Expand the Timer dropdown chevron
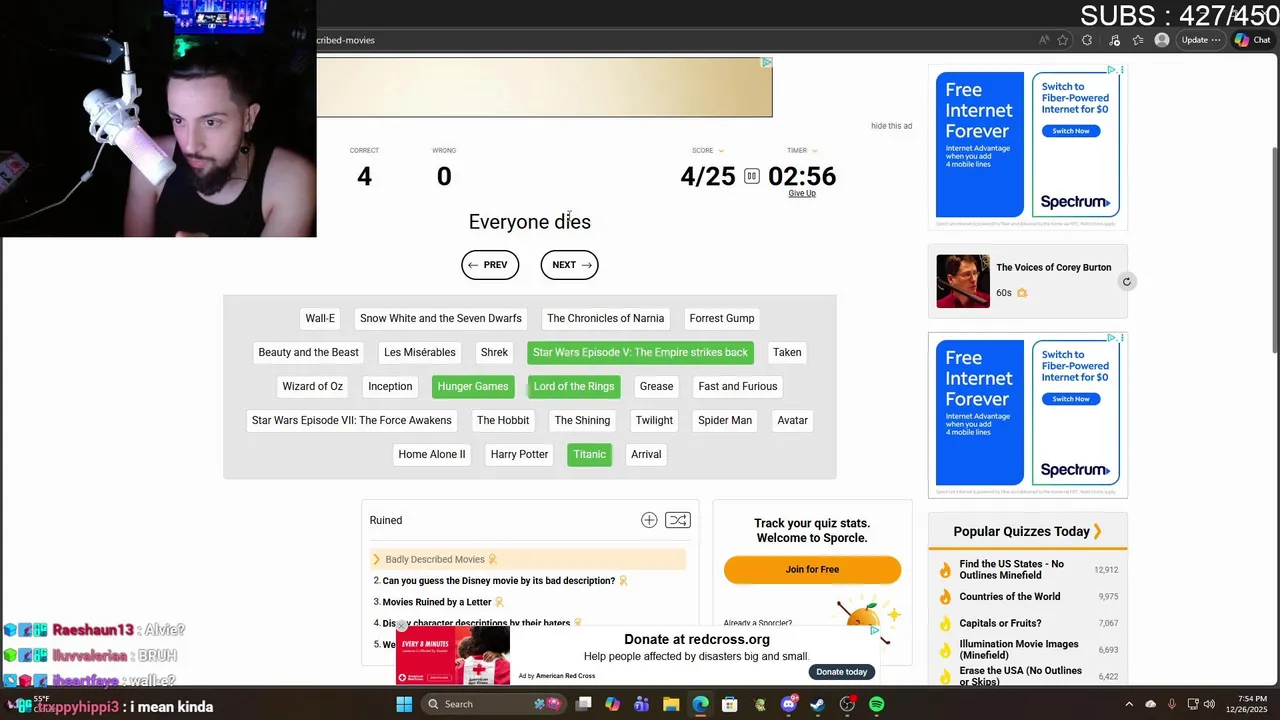The height and width of the screenshot is (720, 1280). [814, 151]
